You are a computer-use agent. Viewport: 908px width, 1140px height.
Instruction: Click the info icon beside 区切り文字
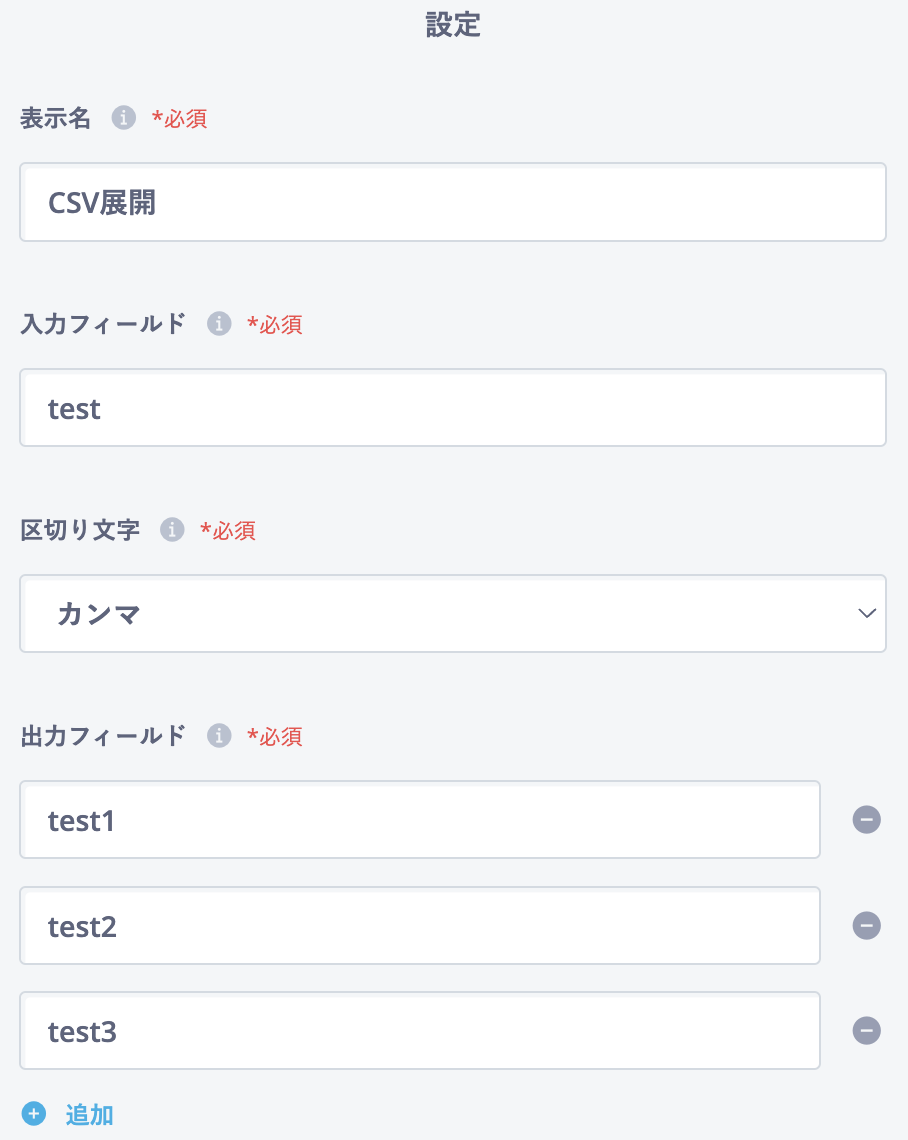pos(172,529)
